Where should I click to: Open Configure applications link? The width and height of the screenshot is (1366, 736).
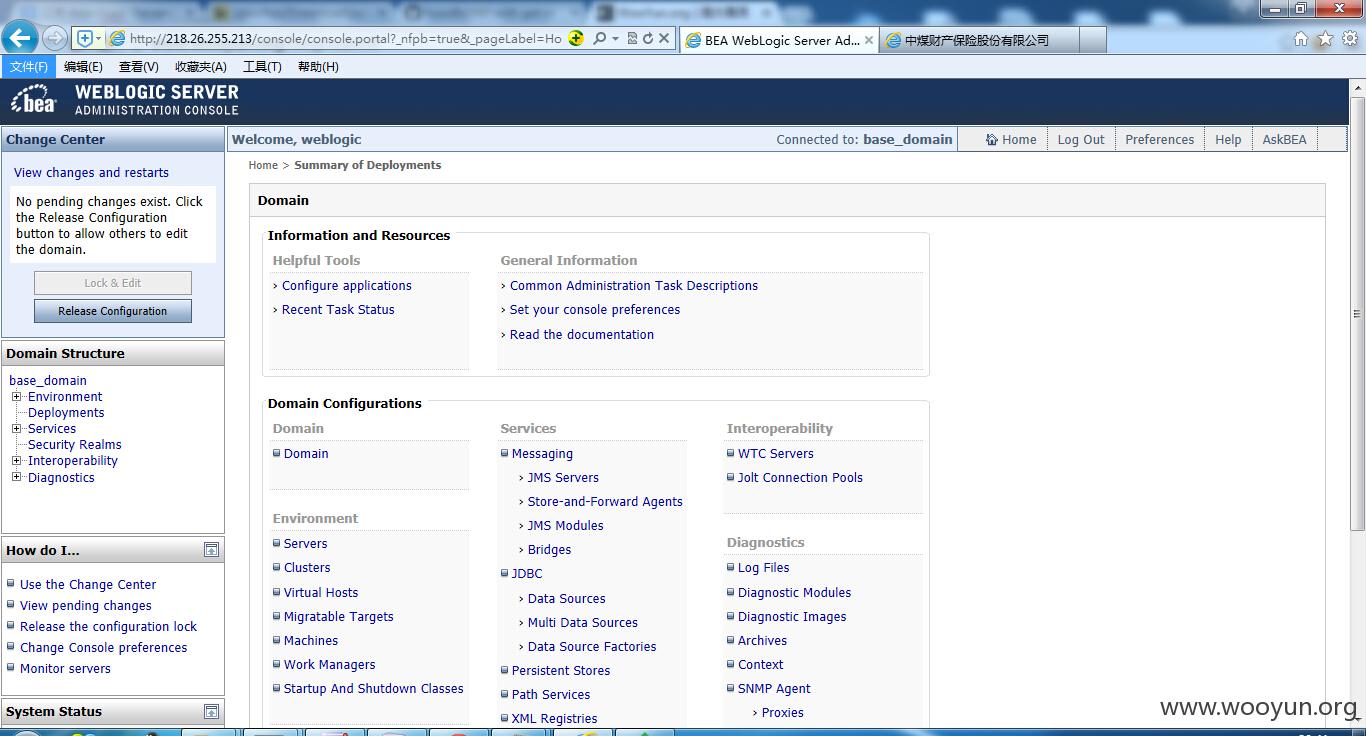point(347,285)
